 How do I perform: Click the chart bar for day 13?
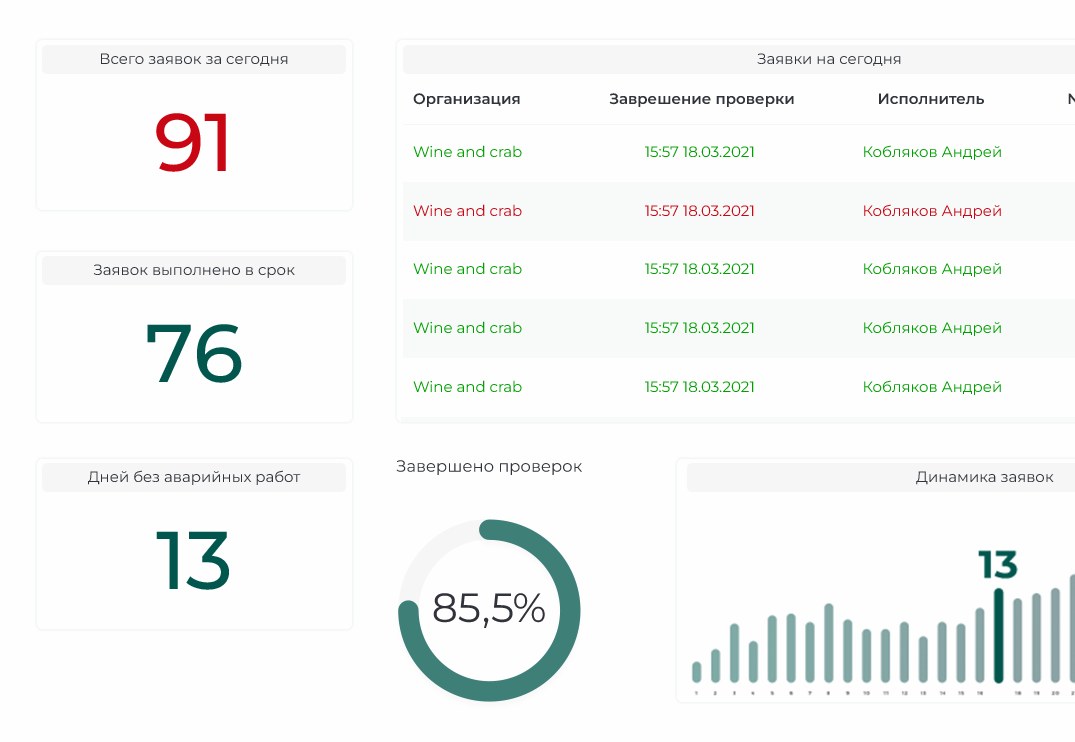923,660
